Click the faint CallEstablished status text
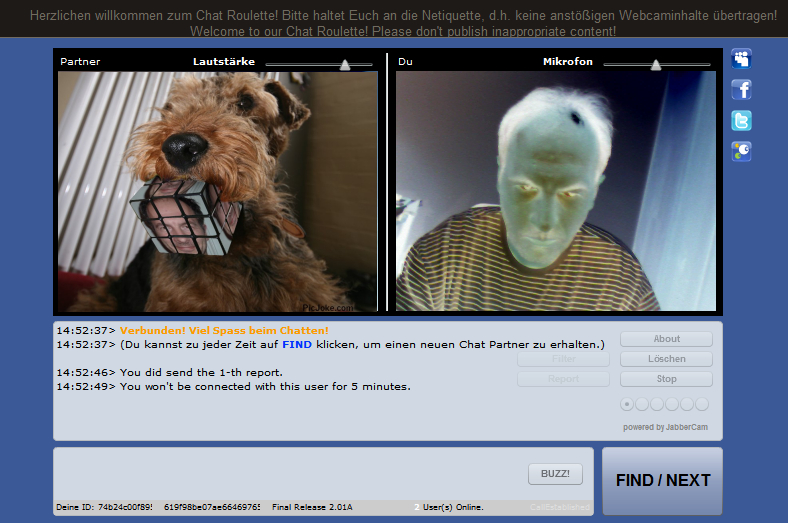Image resolution: width=788 pixels, height=523 pixels. [560, 507]
